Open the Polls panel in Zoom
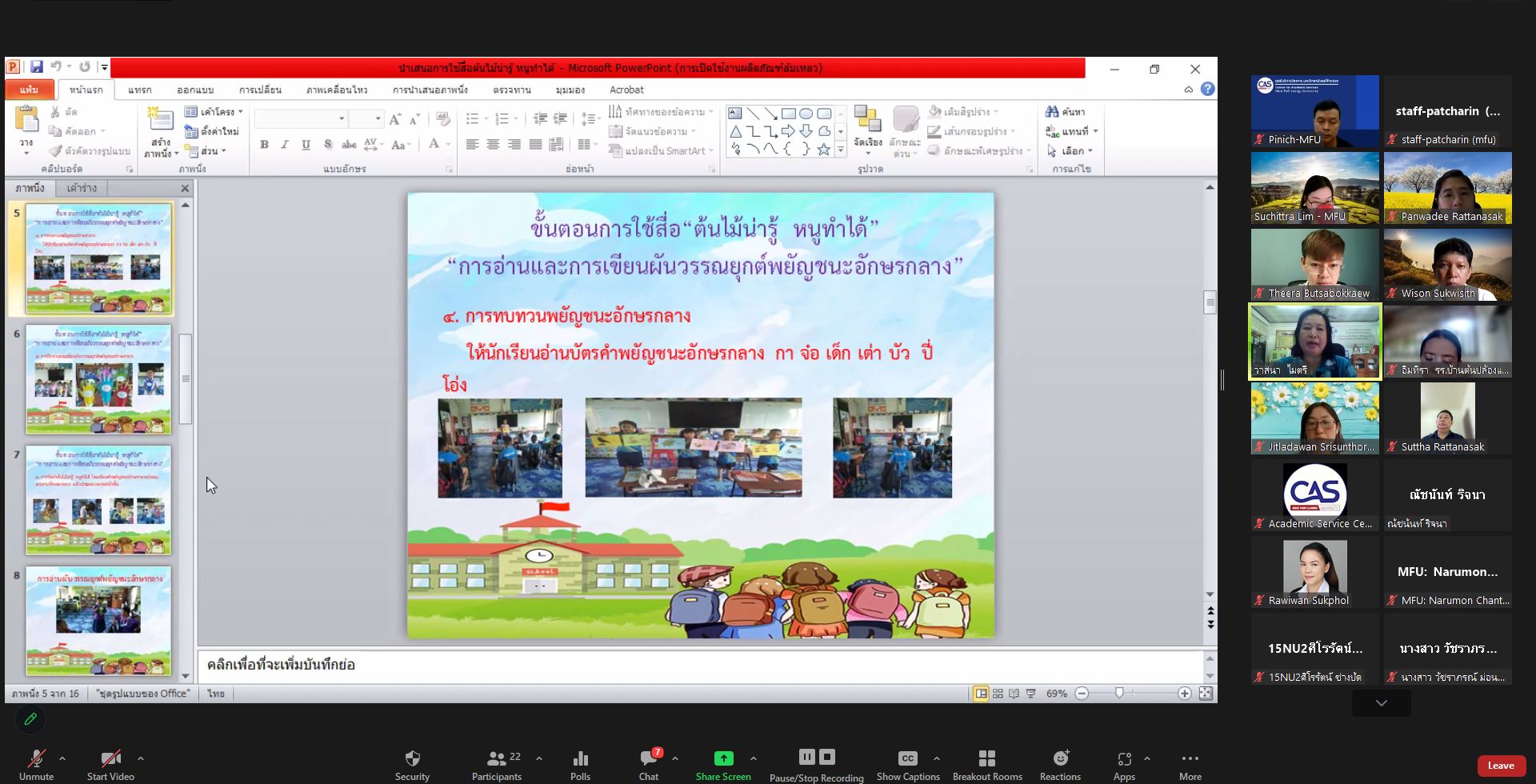 coord(580,765)
